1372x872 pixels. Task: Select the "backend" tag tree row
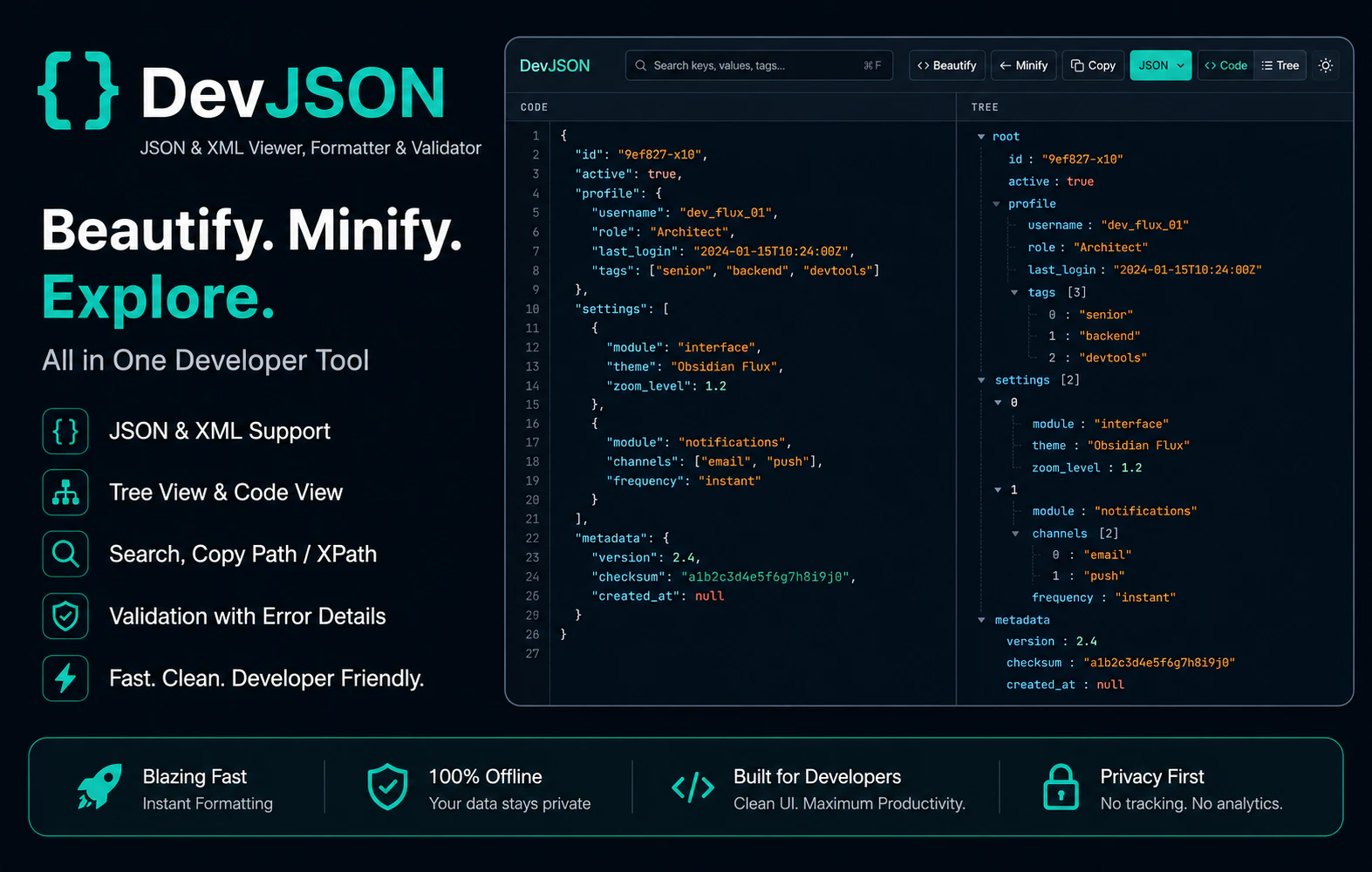click(1094, 337)
